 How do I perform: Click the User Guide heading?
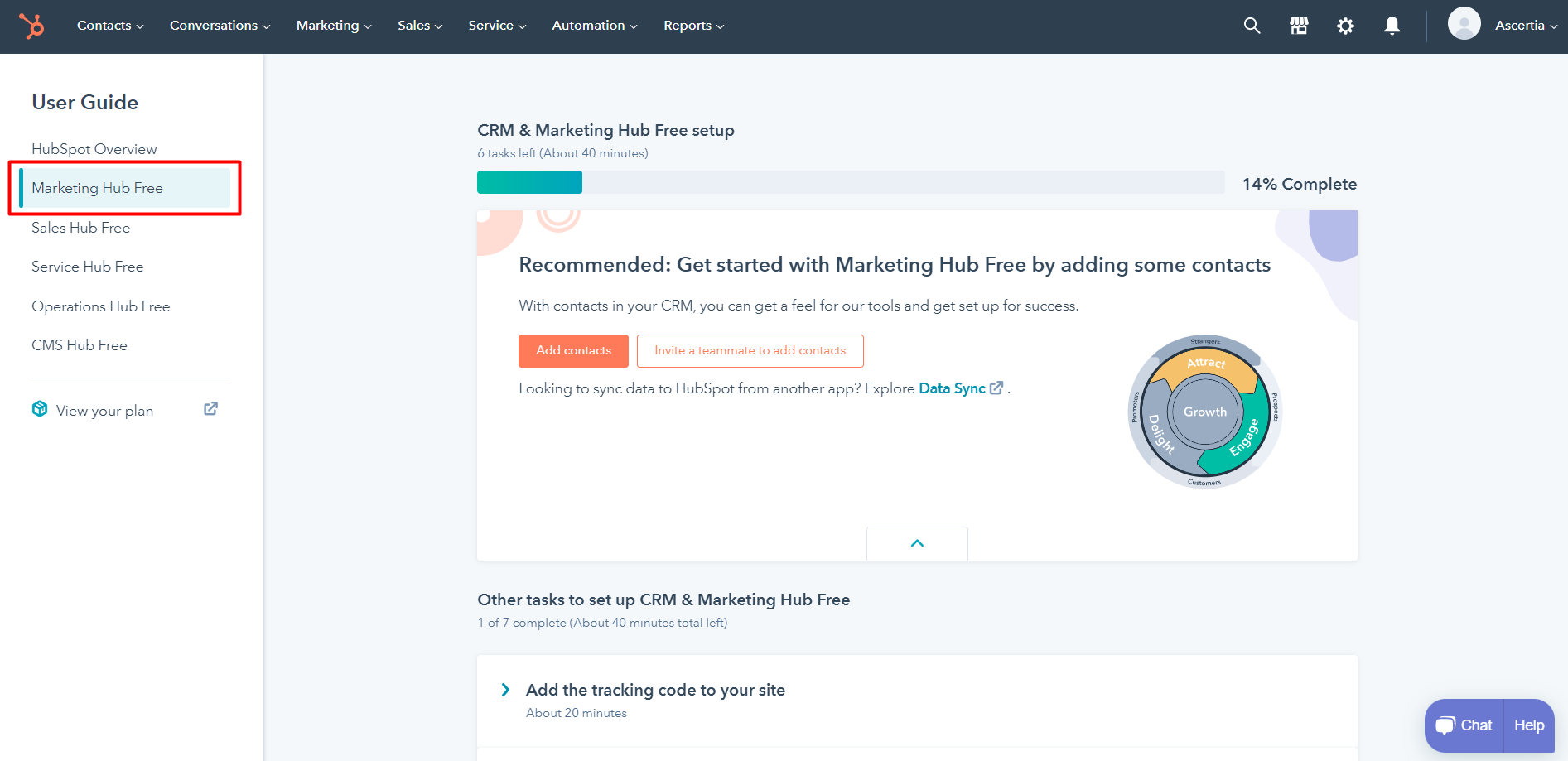point(84,102)
